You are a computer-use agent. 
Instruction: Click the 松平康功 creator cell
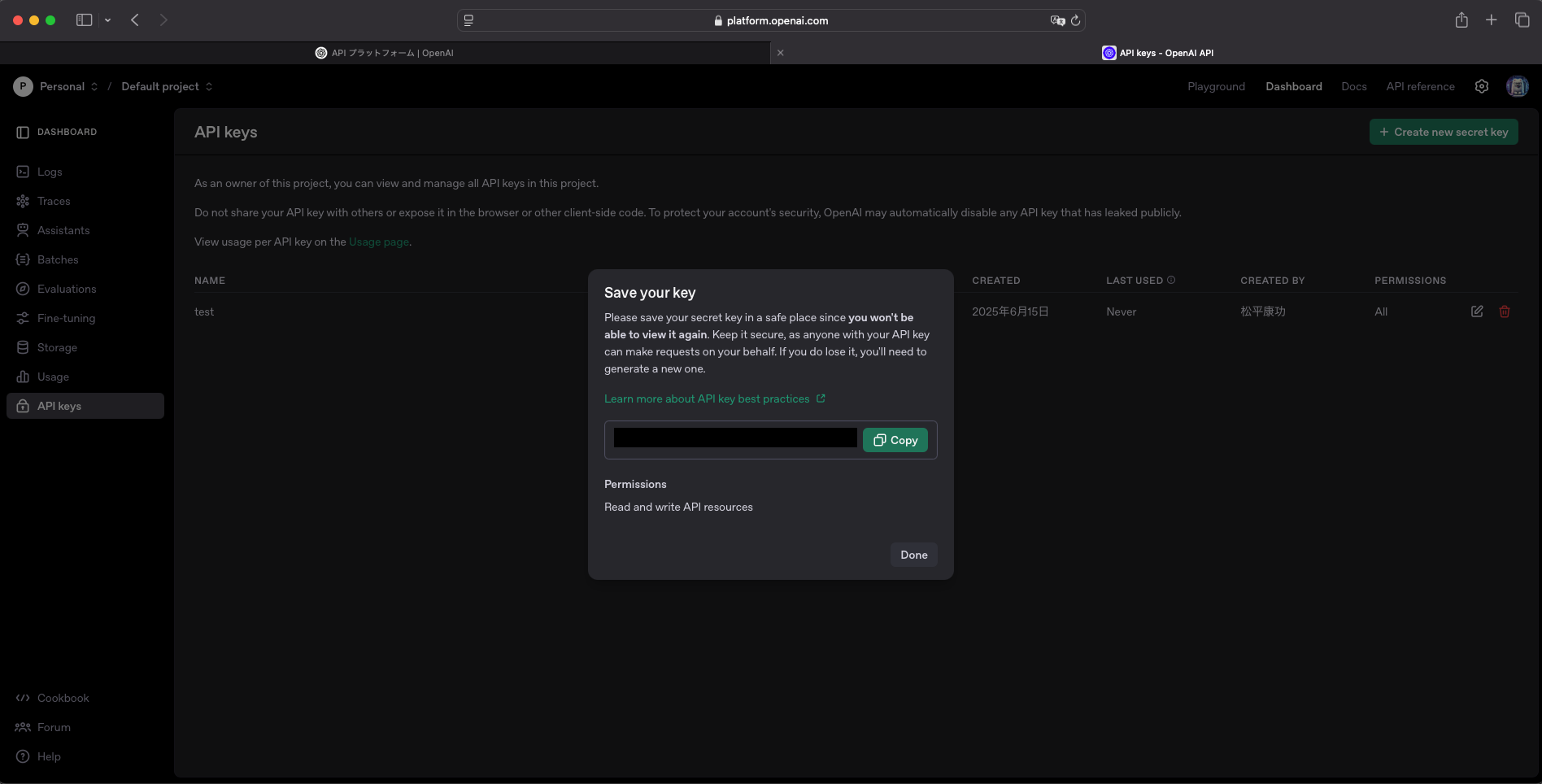pyautogui.click(x=1263, y=311)
